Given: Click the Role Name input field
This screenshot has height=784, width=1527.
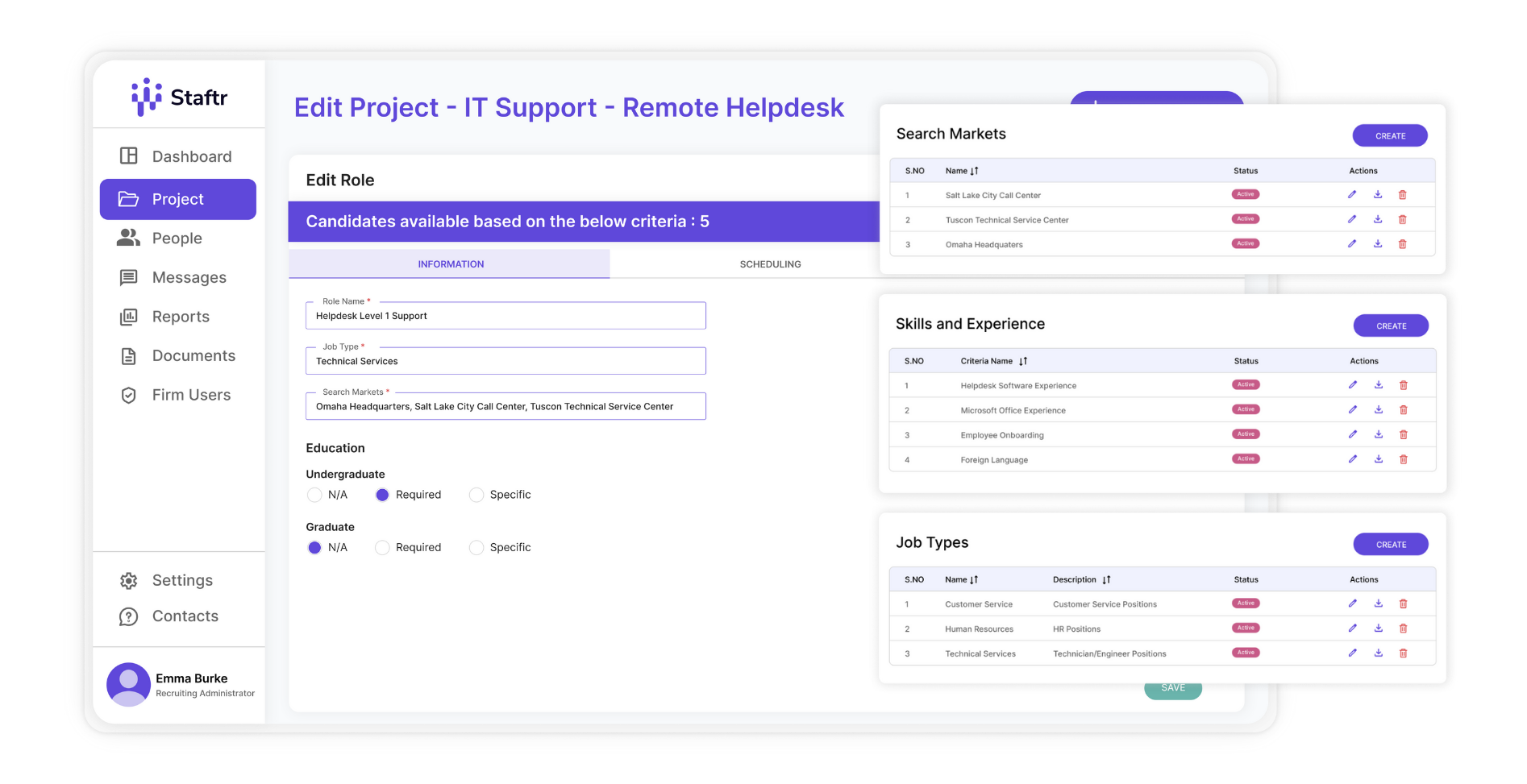Looking at the screenshot, I should (x=506, y=316).
